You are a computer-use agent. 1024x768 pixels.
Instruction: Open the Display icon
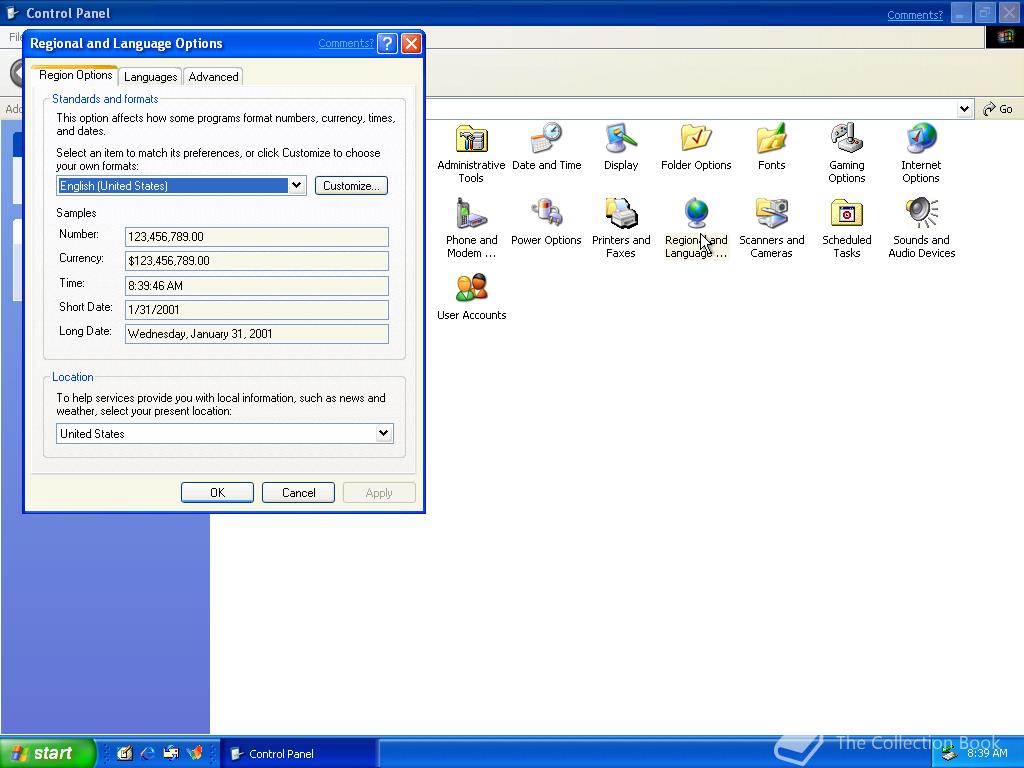coord(620,138)
